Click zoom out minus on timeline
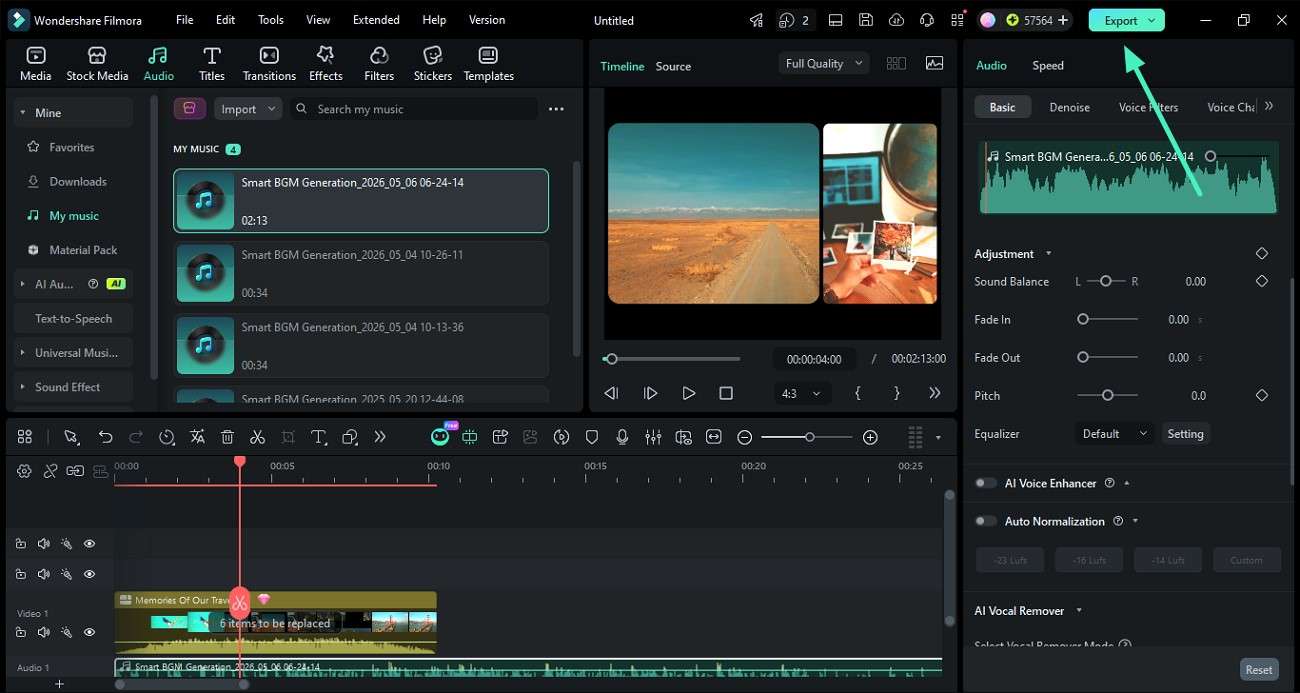Viewport: 1300px width, 693px height. (x=745, y=437)
